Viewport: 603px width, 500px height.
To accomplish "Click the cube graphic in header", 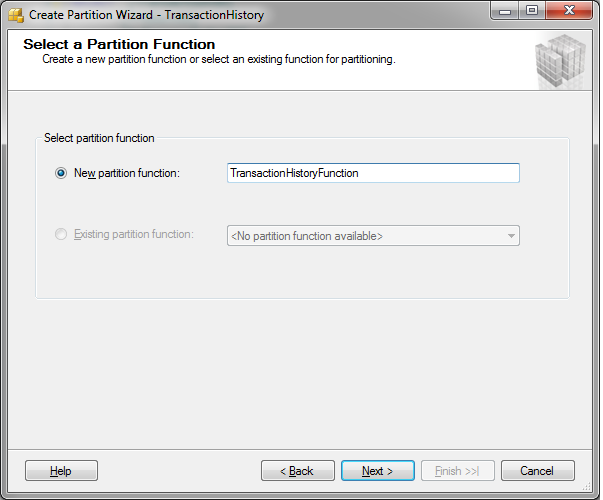I will (561, 61).
